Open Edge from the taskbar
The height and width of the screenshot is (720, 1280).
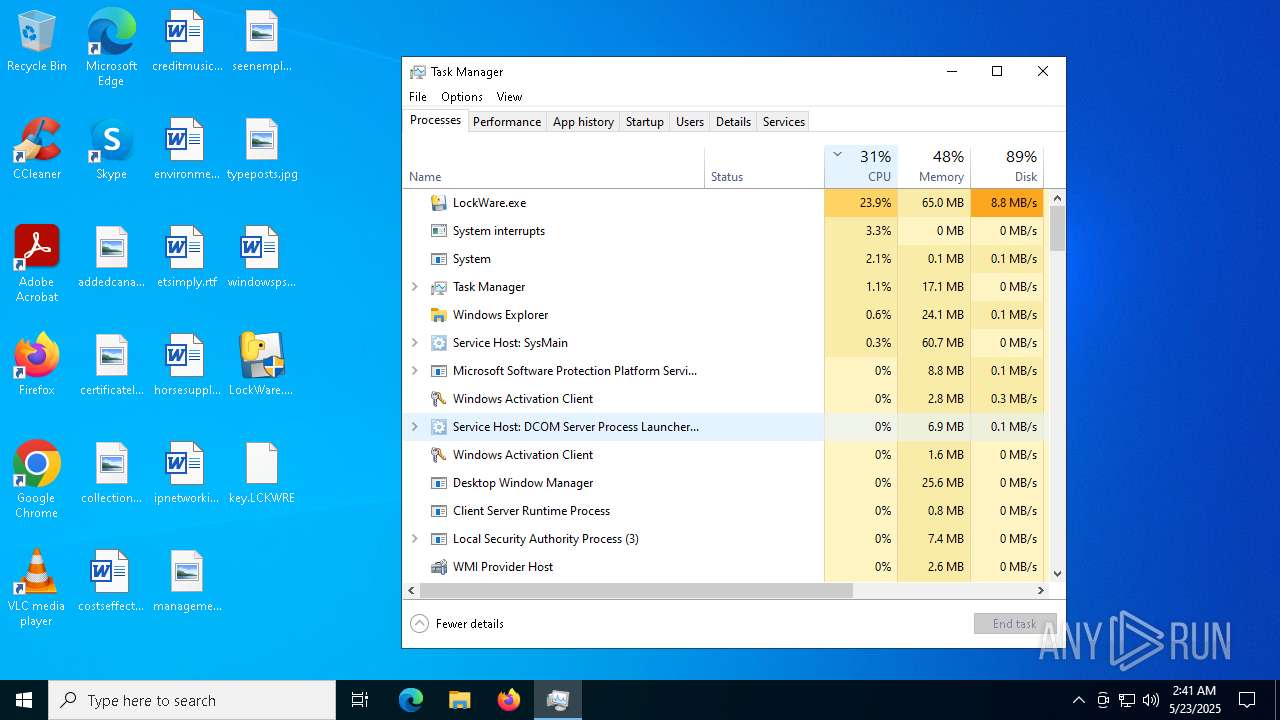pos(411,700)
